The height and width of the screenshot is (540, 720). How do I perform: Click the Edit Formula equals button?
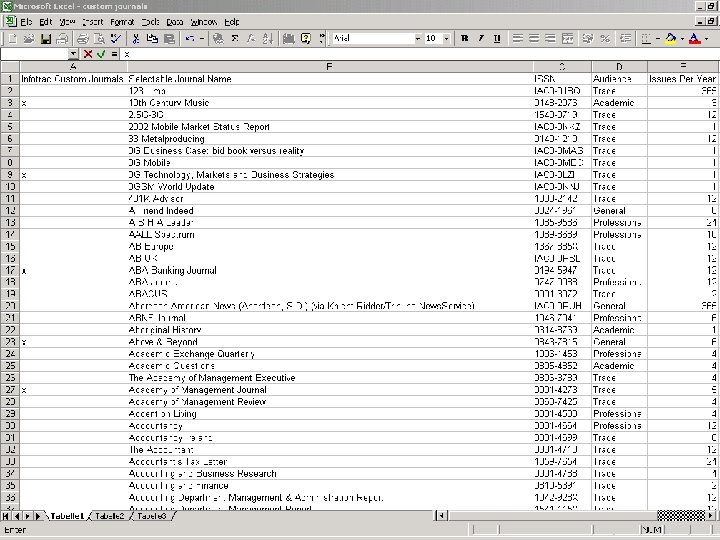coord(114,54)
